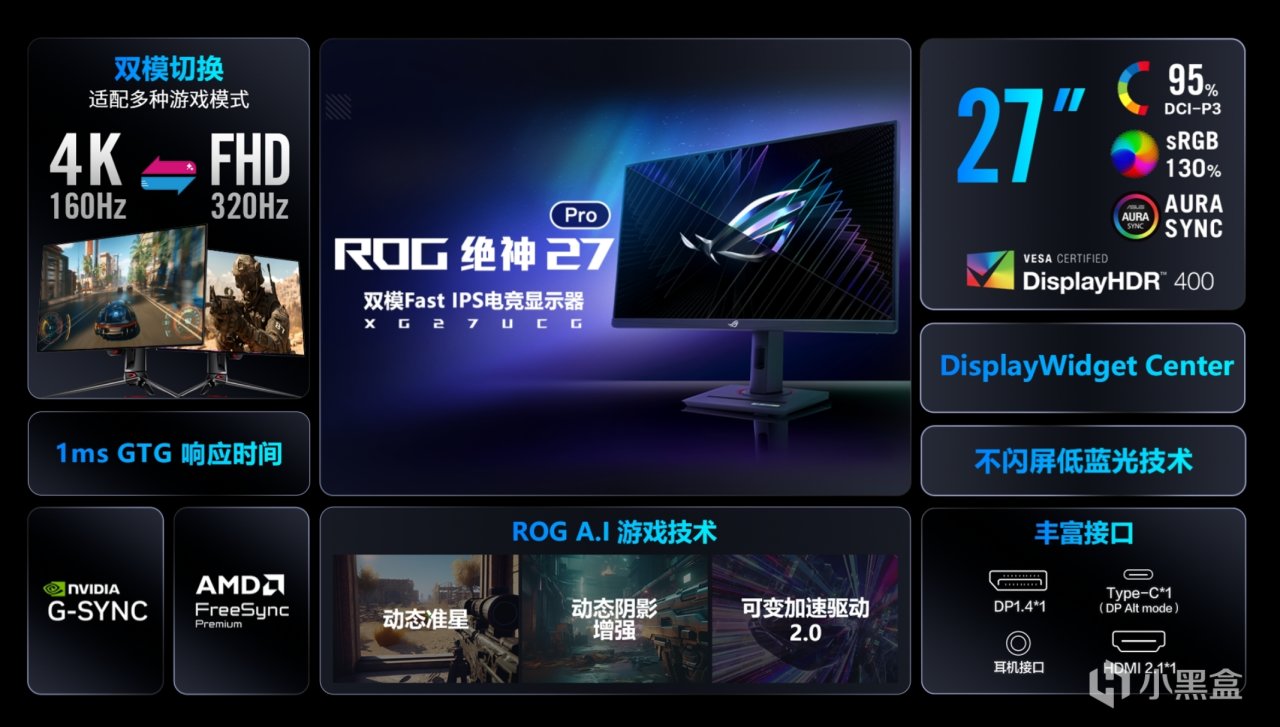The height and width of the screenshot is (727, 1280).
Task: Select the DP1.4 port icon
Action: coord(1018,581)
